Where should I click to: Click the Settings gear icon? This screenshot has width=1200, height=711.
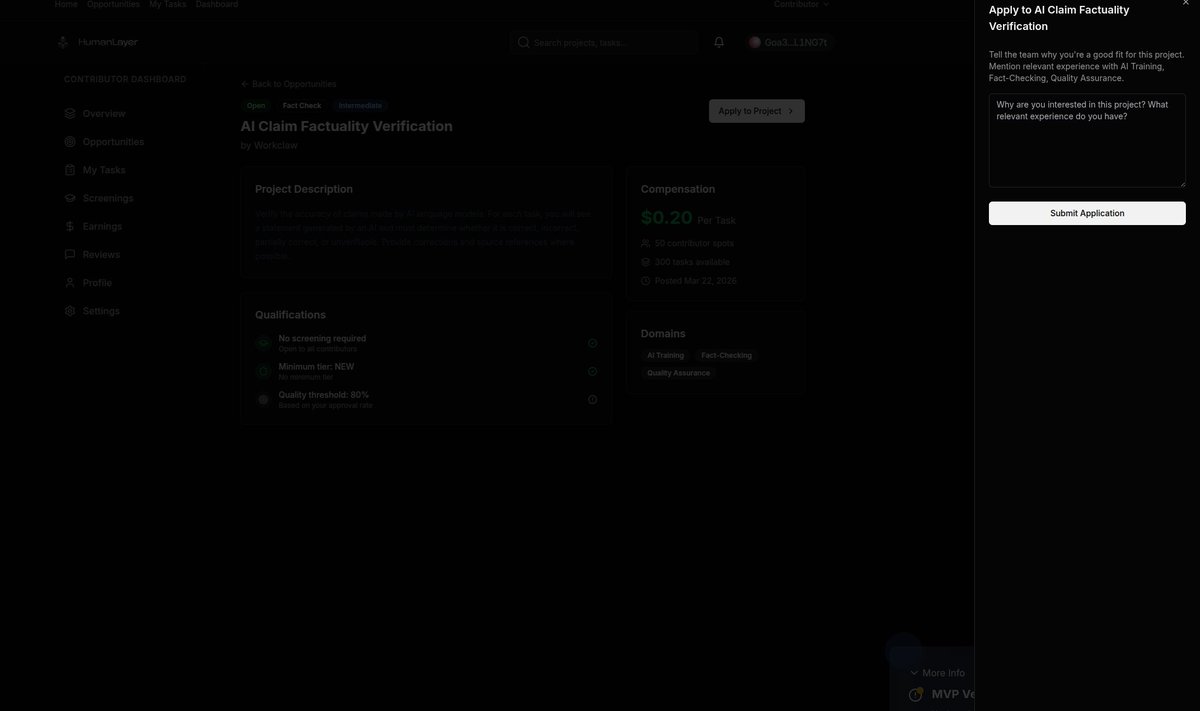[x=70, y=311]
